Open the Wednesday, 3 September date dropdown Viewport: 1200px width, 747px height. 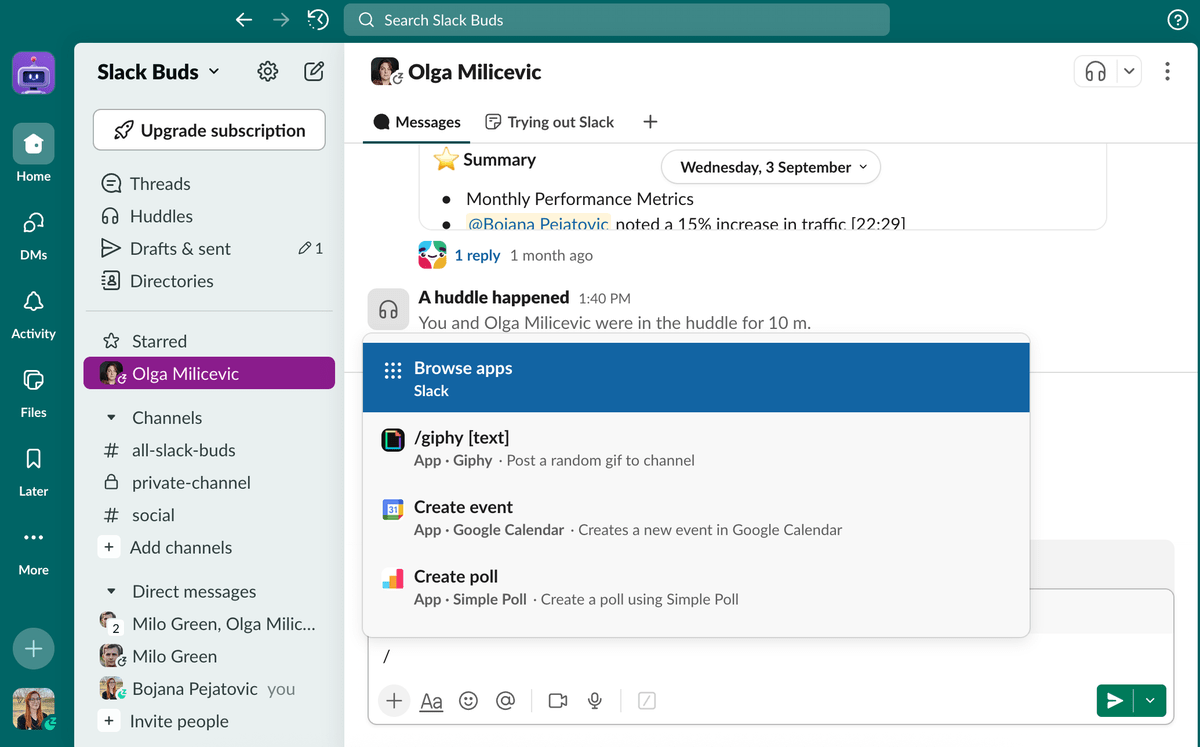(770, 167)
